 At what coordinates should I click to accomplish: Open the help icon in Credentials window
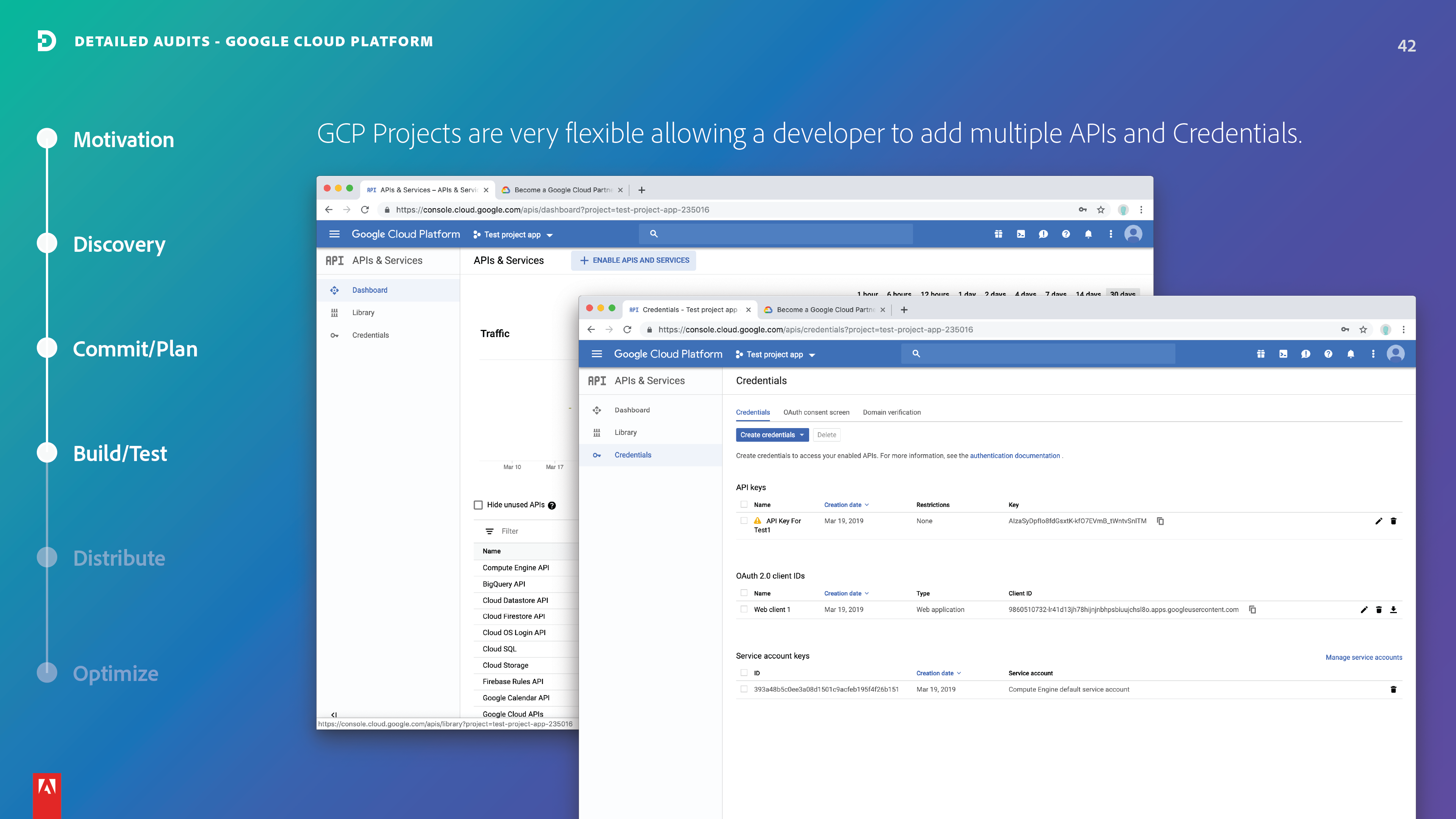pos(1328,354)
